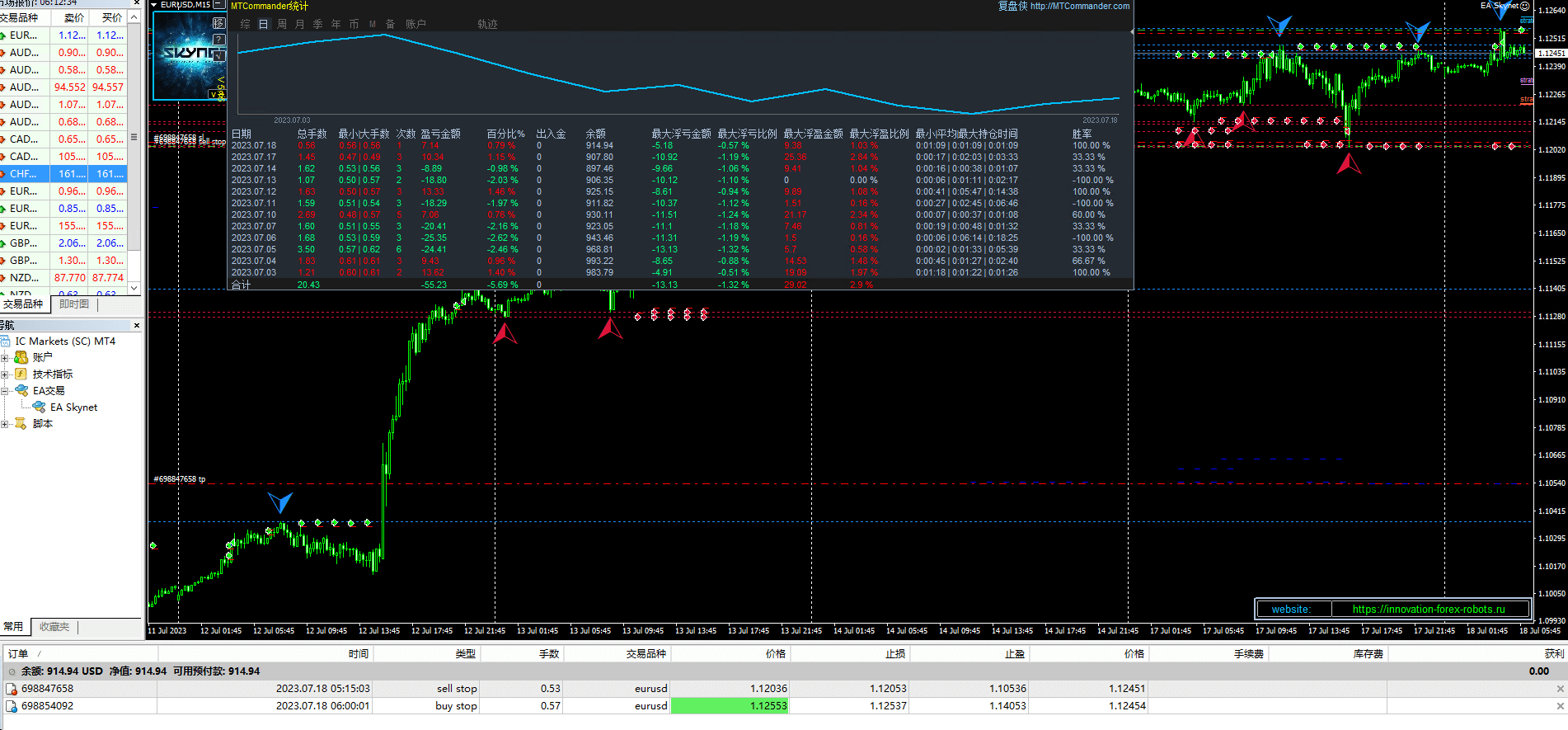Image resolution: width=1568 pixels, height=730 pixels.
Task: Click the EA Skynet expert advisor icon
Action: click(x=39, y=407)
